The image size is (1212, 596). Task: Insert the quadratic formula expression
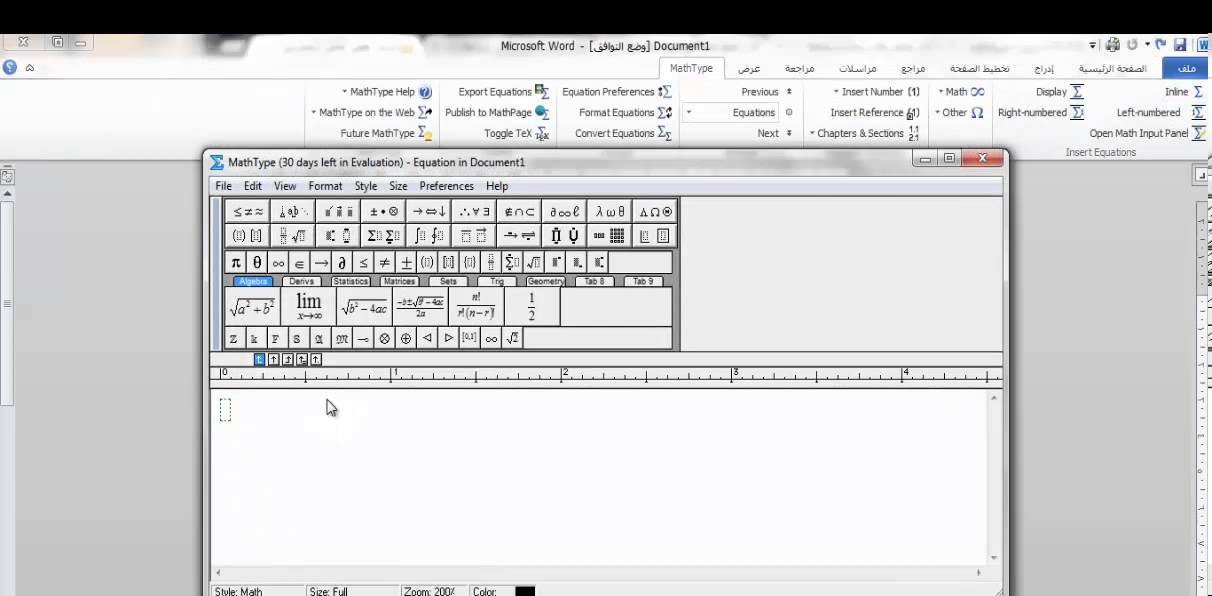(x=420, y=306)
